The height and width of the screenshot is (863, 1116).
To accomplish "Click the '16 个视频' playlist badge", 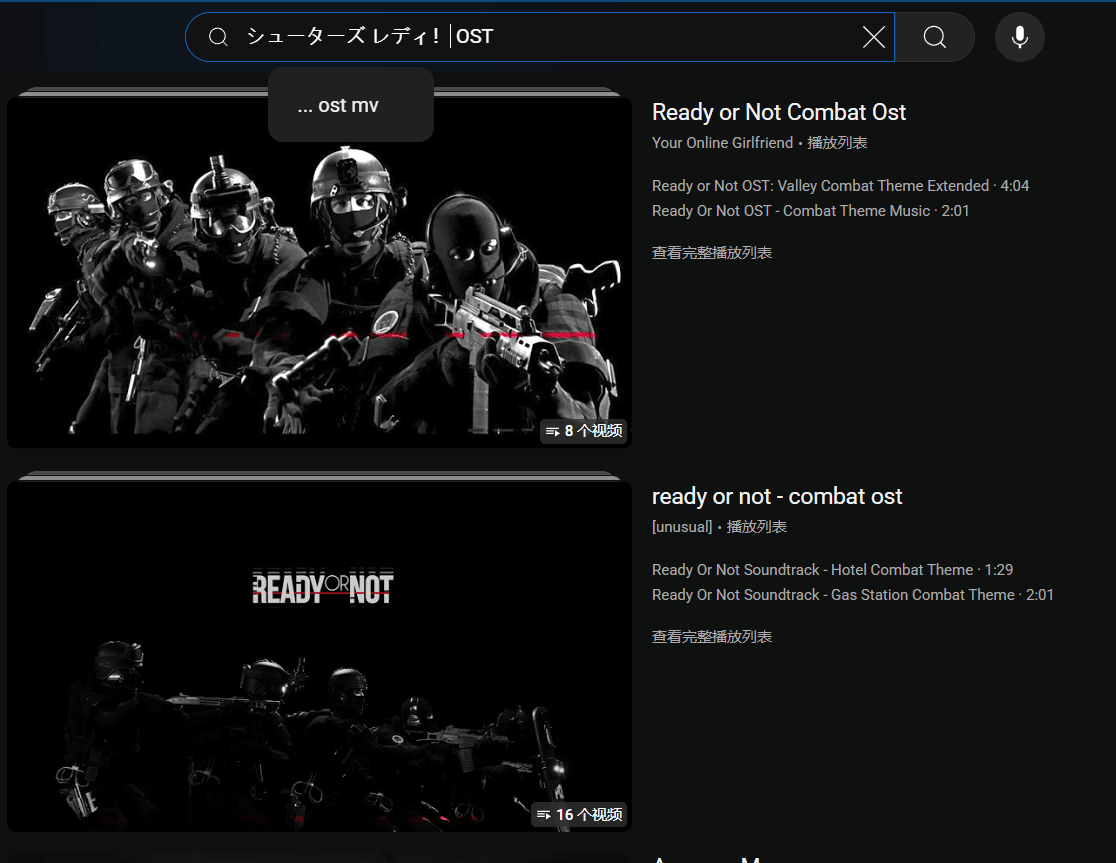I will tap(579, 815).
